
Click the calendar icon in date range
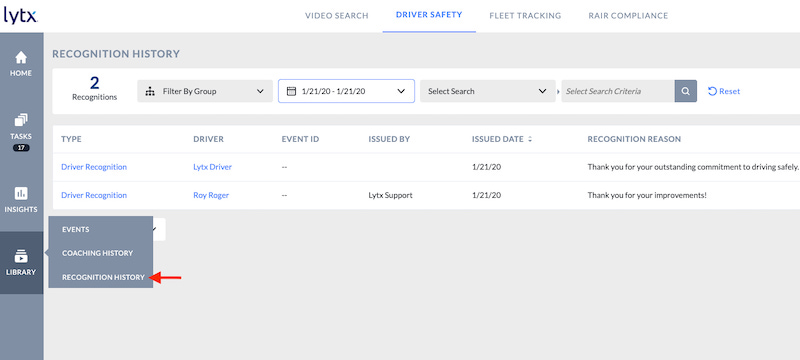point(291,91)
